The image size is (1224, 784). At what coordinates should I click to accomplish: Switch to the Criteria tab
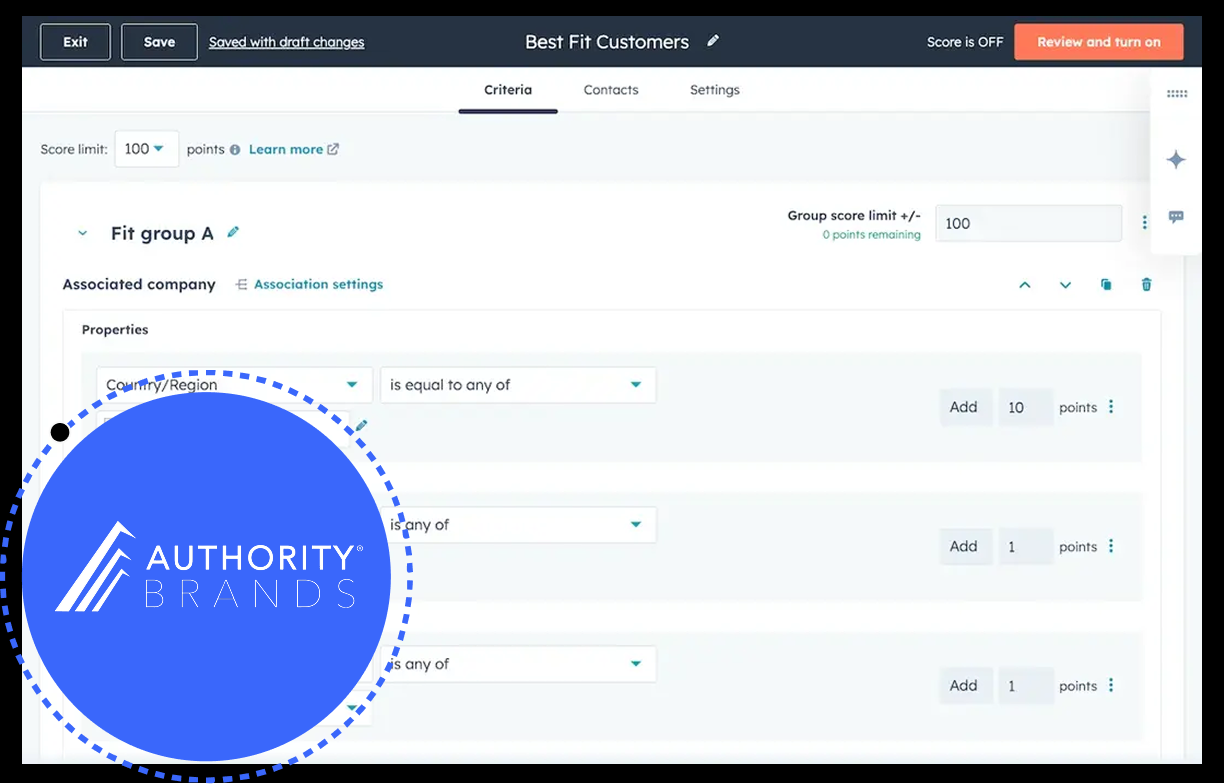(508, 90)
